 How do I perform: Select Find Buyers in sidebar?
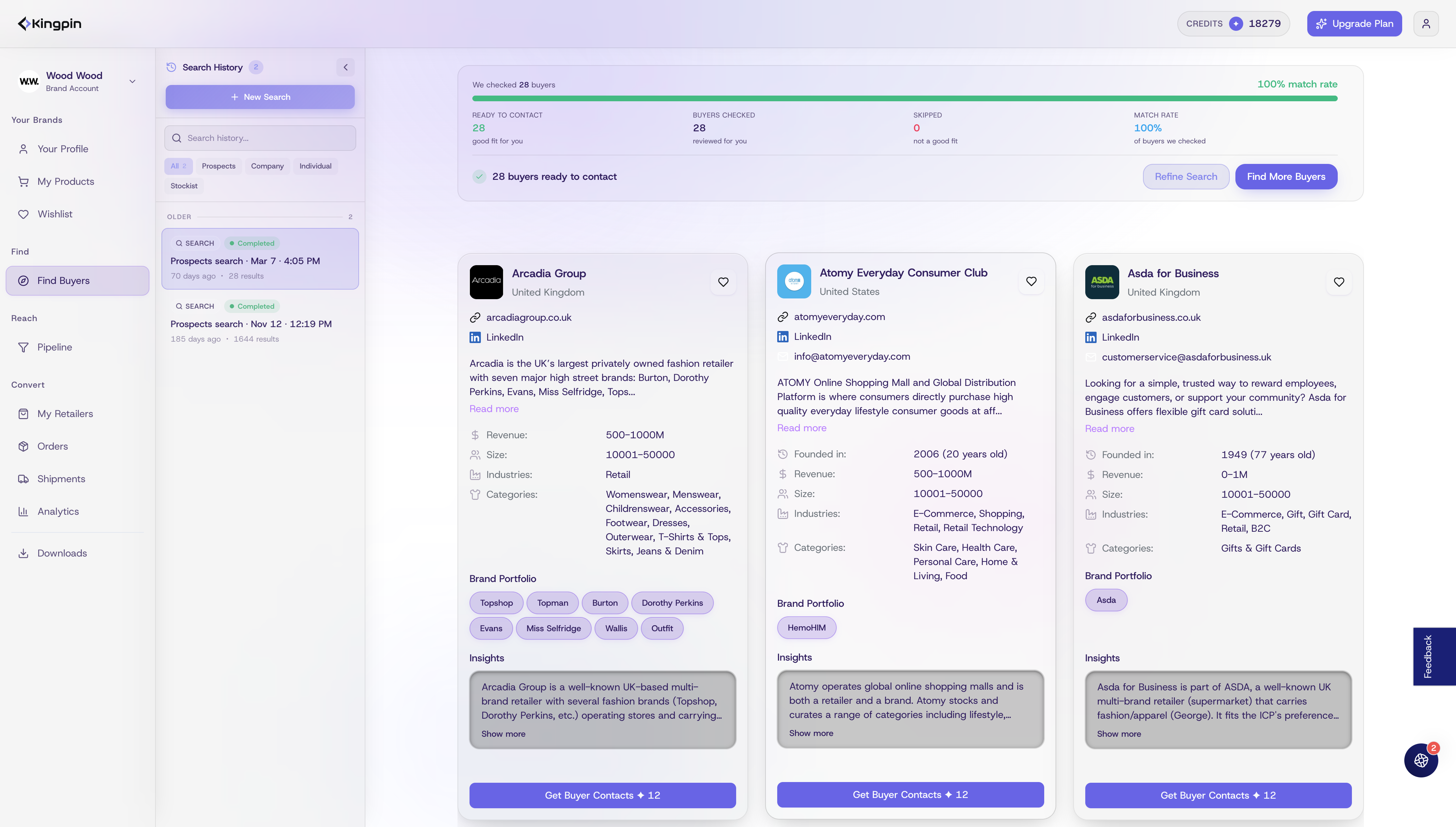(x=77, y=281)
